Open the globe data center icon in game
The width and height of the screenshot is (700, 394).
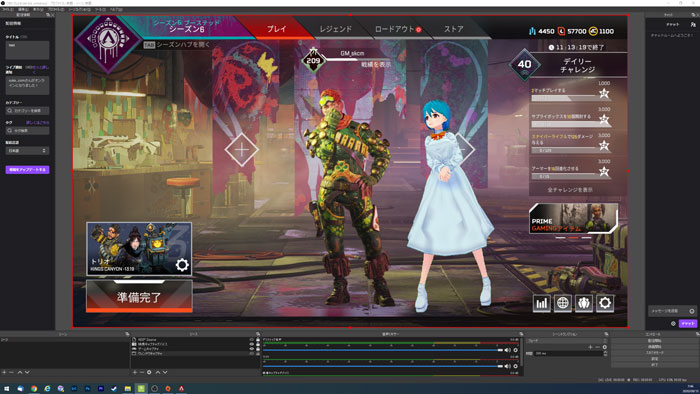click(x=562, y=303)
